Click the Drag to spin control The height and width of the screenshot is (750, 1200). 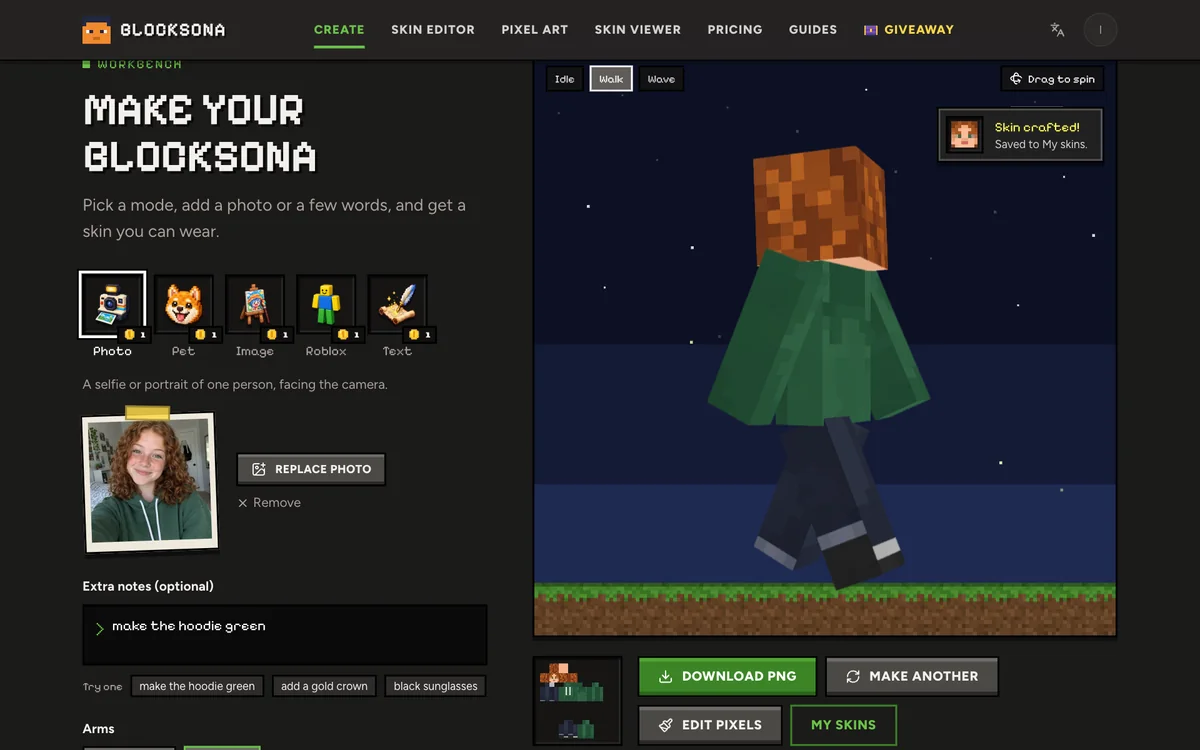pos(1052,79)
